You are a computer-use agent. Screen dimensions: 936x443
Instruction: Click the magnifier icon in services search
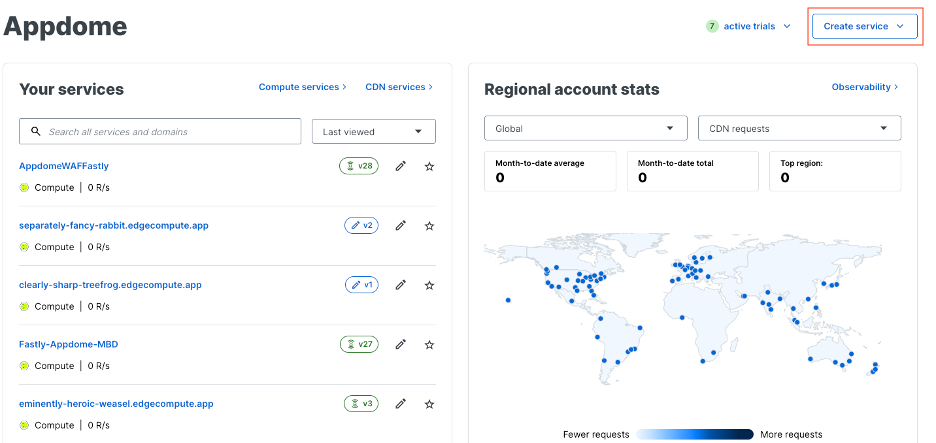(36, 131)
